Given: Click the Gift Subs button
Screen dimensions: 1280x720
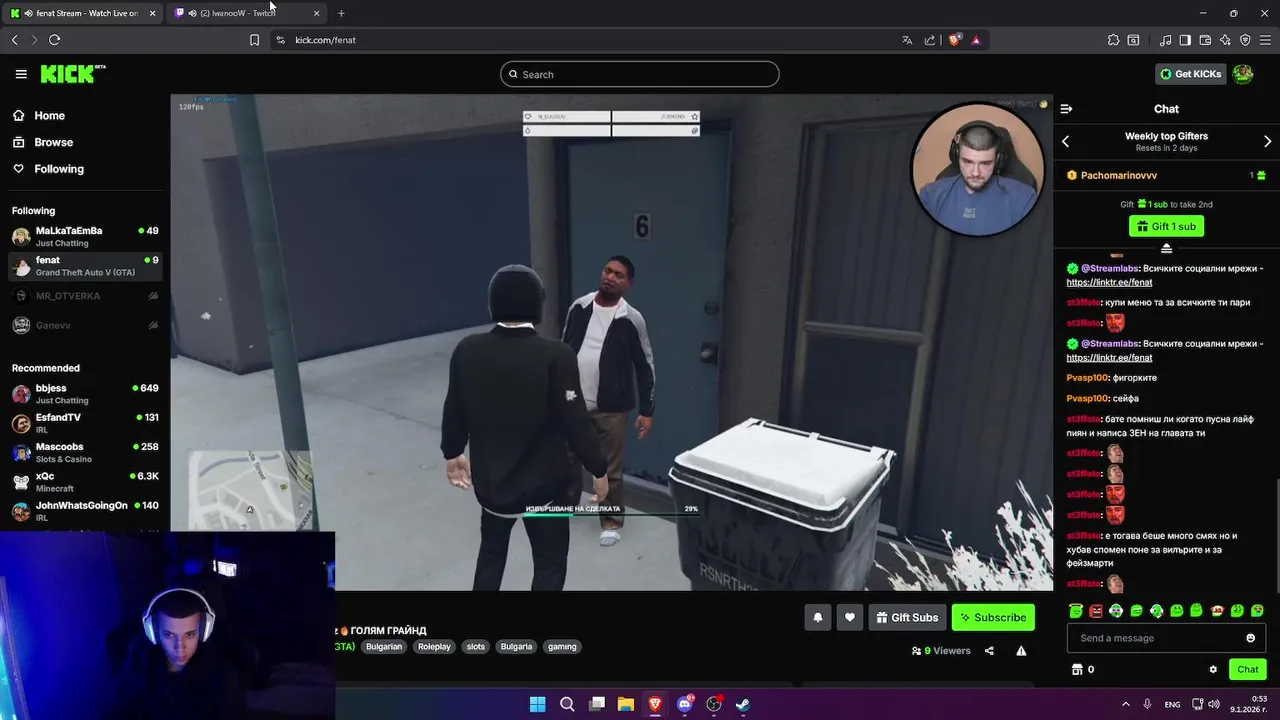Looking at the screenshot, I should tap(907, 618).
